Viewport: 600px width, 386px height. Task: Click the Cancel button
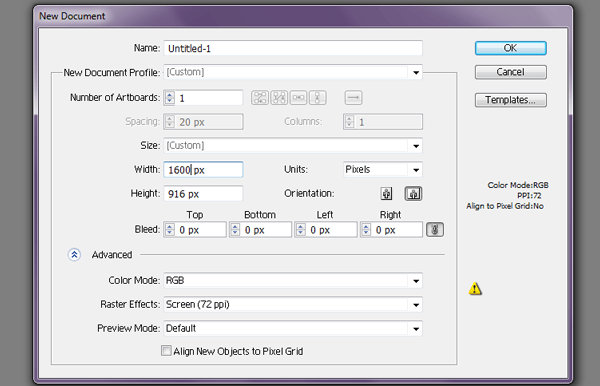[510, 72]
